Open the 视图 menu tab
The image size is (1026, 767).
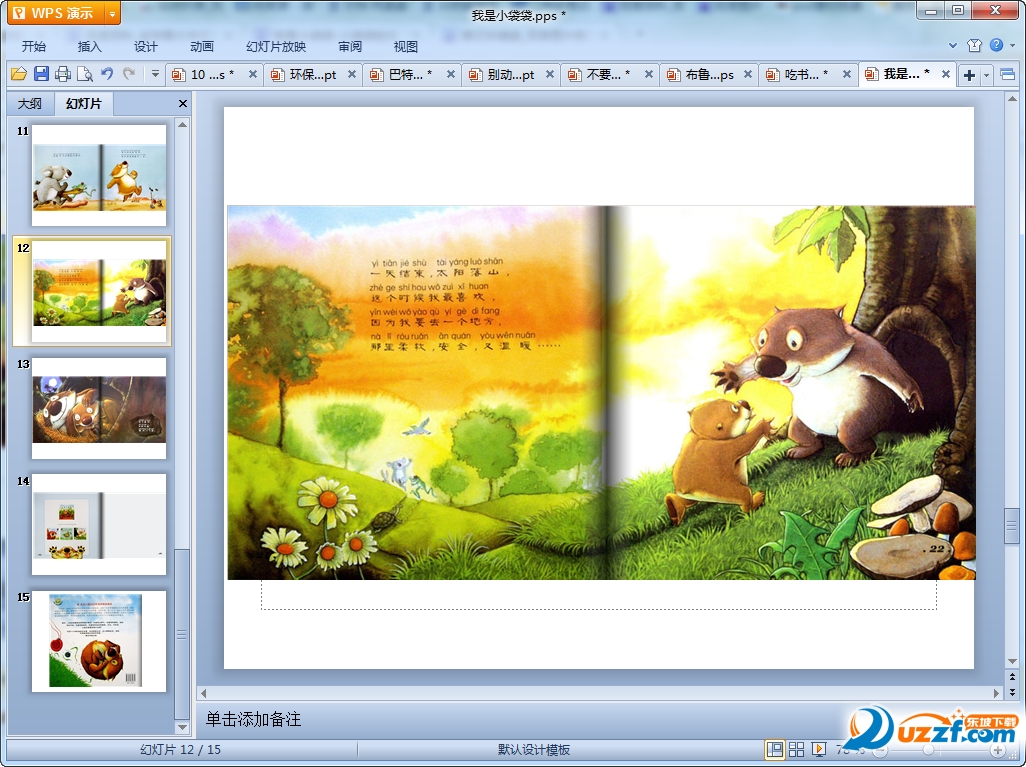pos(406,46)
